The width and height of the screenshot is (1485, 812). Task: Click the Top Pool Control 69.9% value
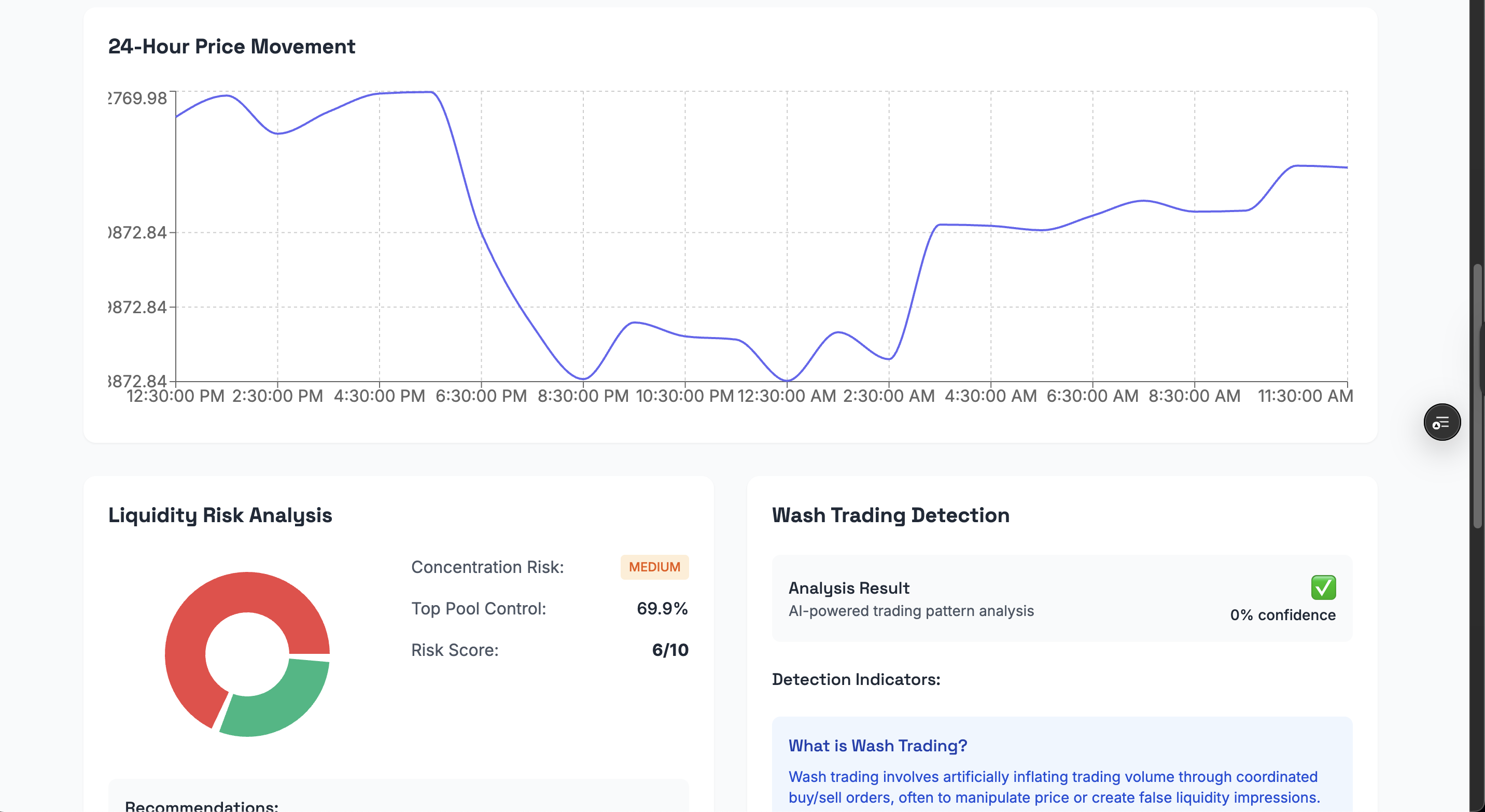[662, 609]
